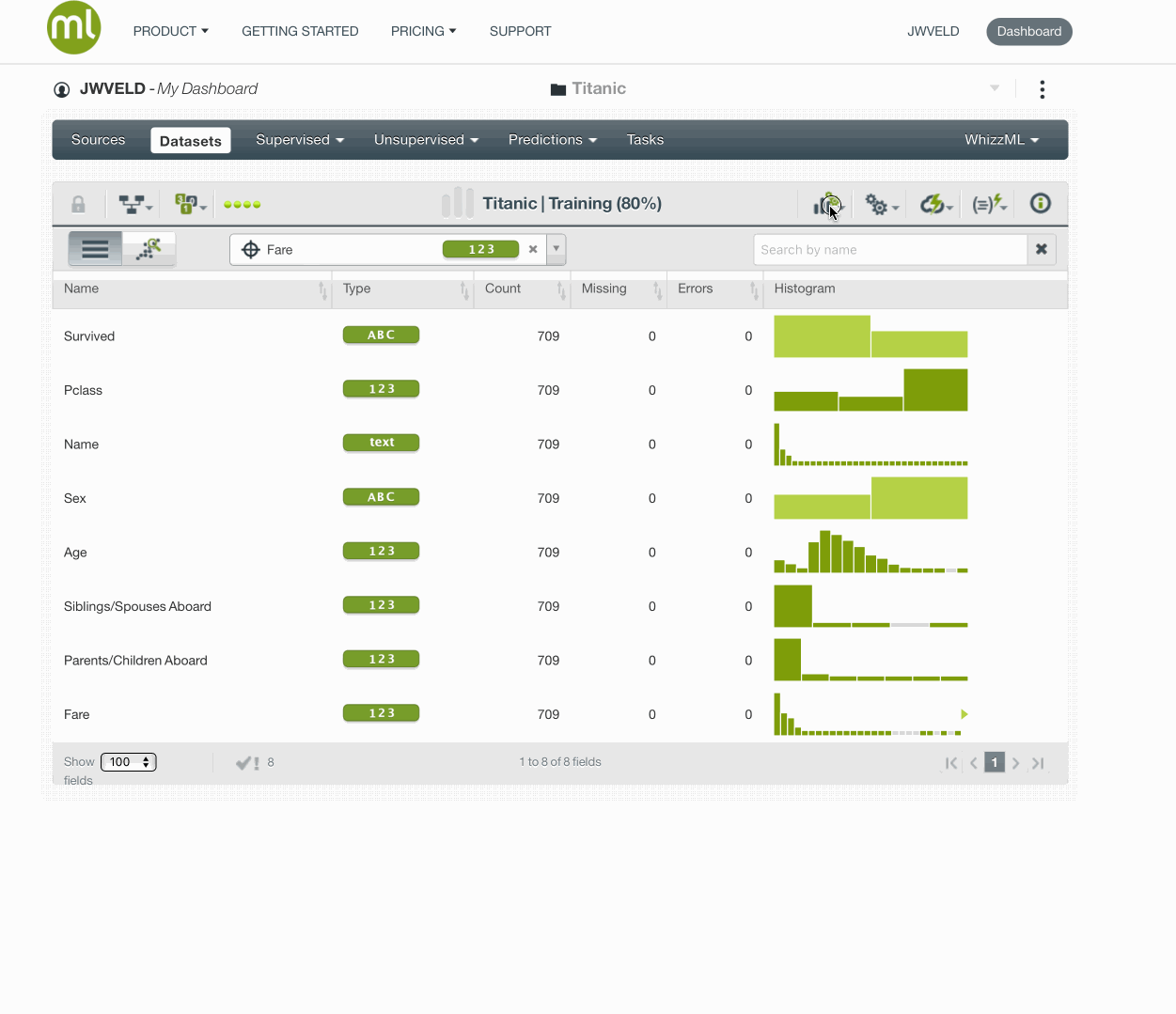The image size is (1176, 1014).
Task: Change the Show 100 fields selector
Action: click(129, 762)
